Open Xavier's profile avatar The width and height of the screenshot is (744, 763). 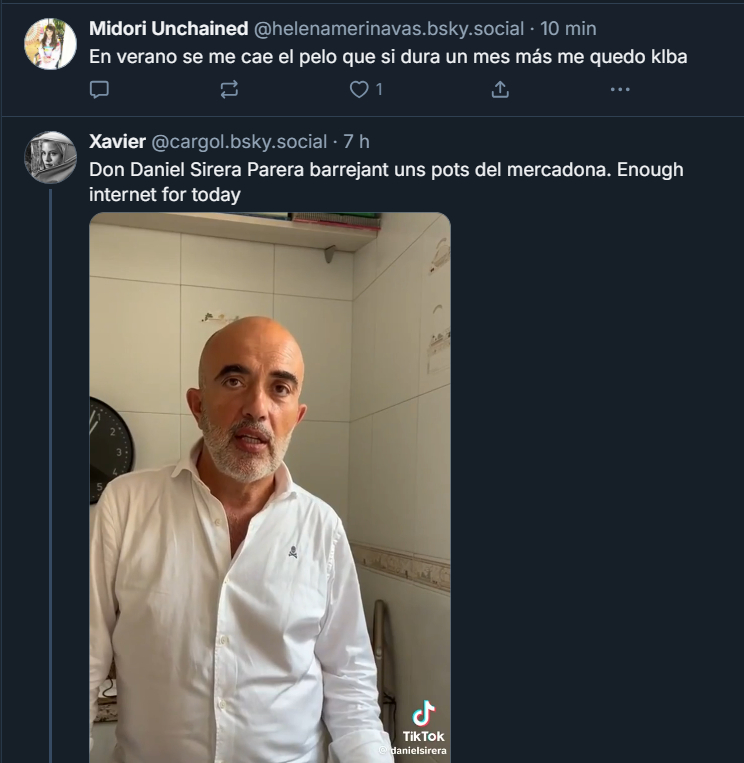(50, 157)
